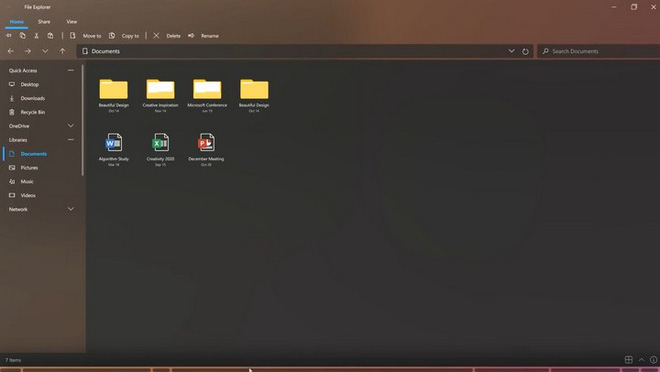Select the Creative Inspiration folder
Viewport: 660px width, 372px height.
pyautogui.click(x=160, y=95)
